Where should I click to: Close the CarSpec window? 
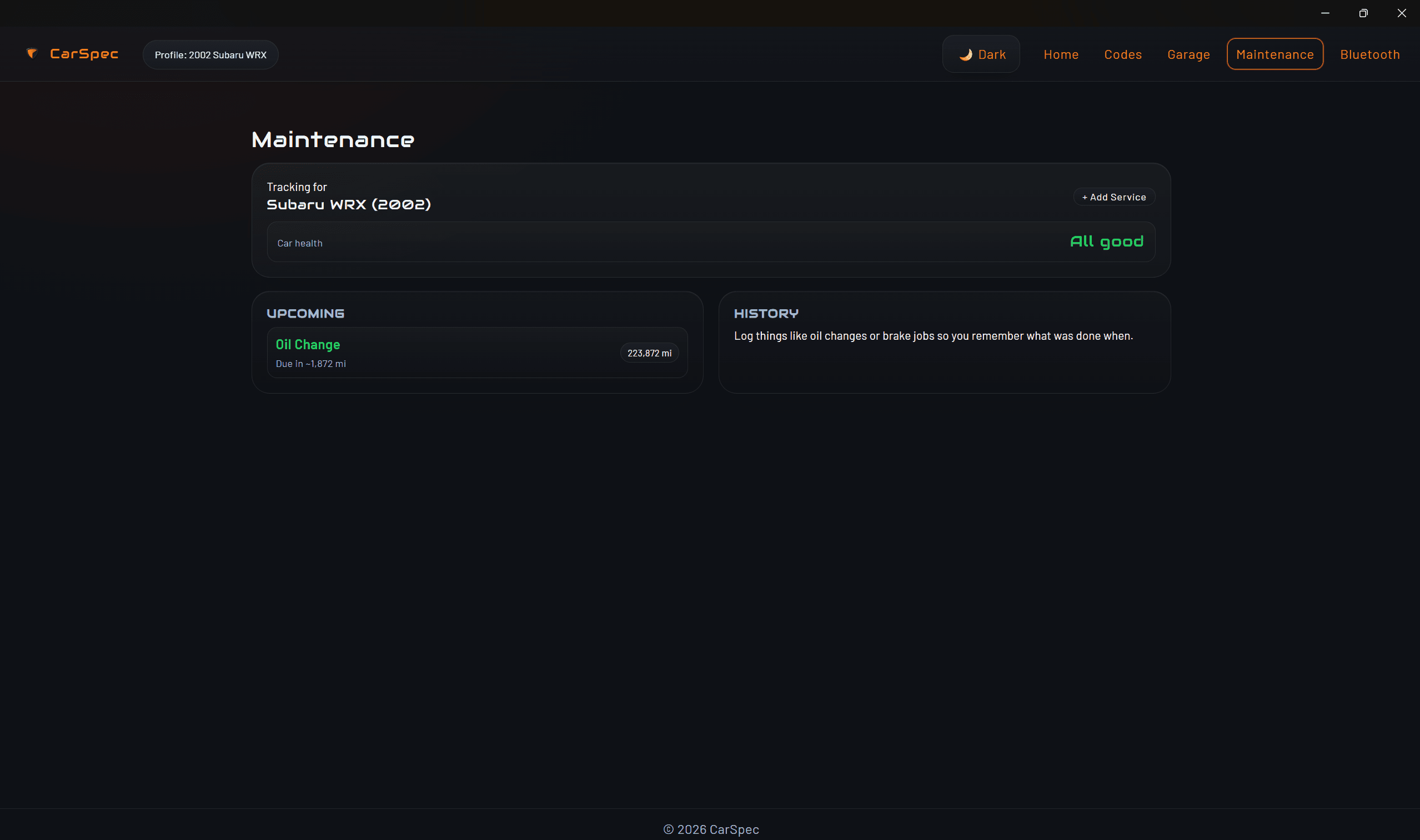(x=1401, y=13)
